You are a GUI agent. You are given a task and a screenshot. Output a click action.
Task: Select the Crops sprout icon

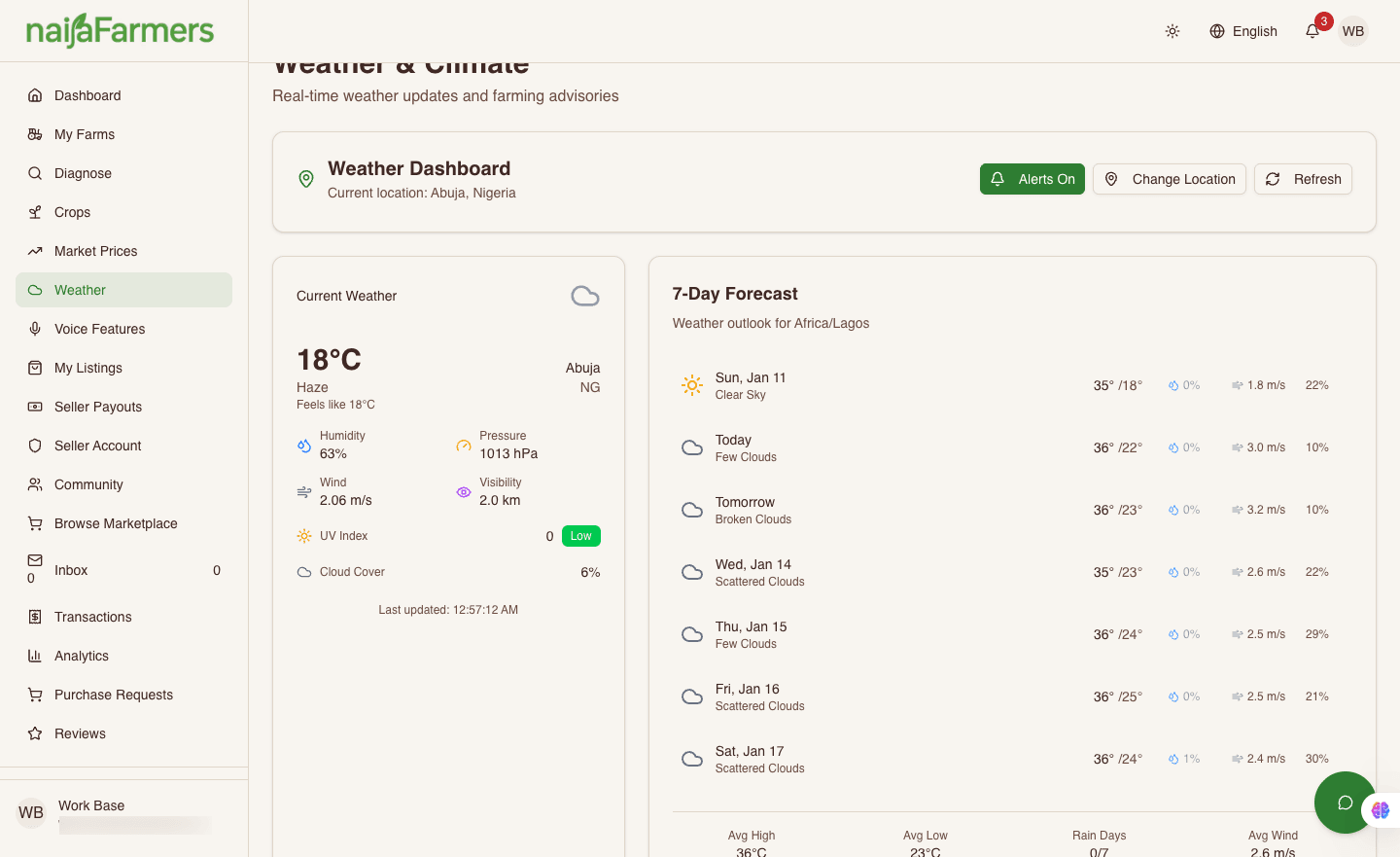[x=35, y=212]
